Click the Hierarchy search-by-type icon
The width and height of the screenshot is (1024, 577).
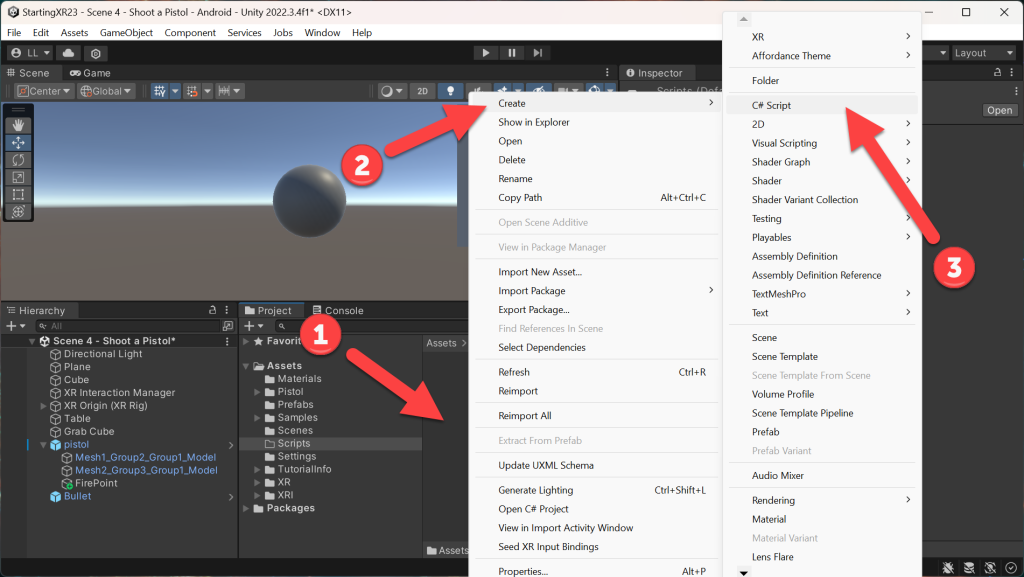pyautogui.click(x=228, y=326)
